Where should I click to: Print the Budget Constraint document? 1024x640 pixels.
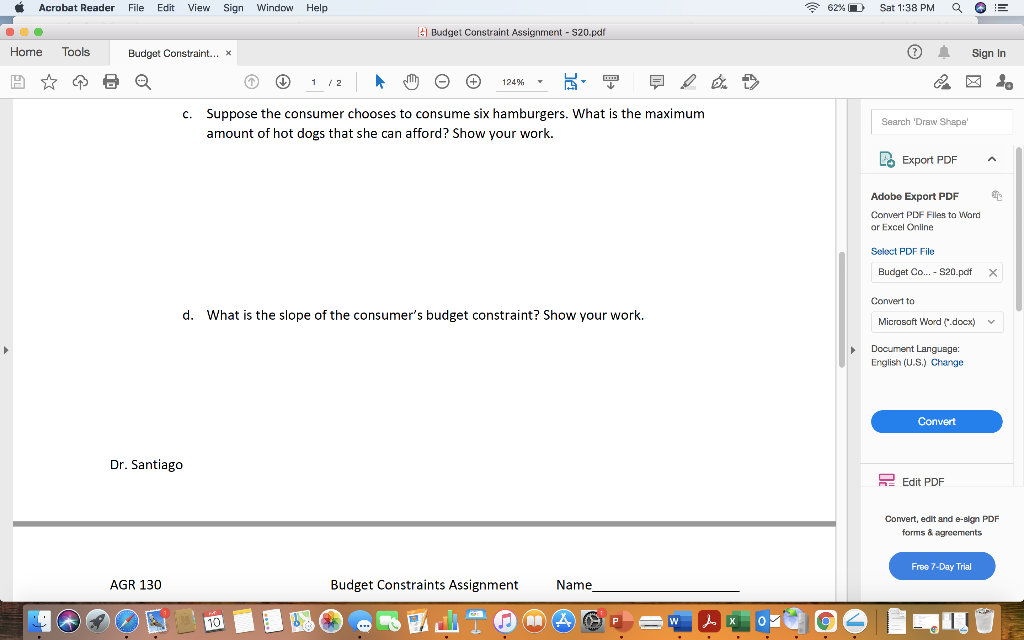tap(111, 82)
